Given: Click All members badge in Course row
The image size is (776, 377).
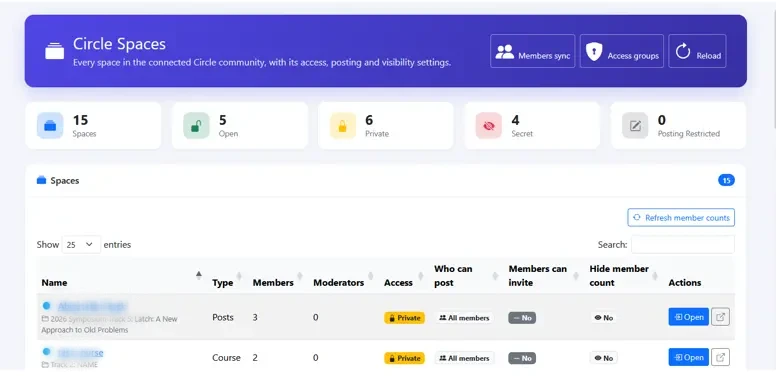Looking at the screenshot, I should coord(464,358).
